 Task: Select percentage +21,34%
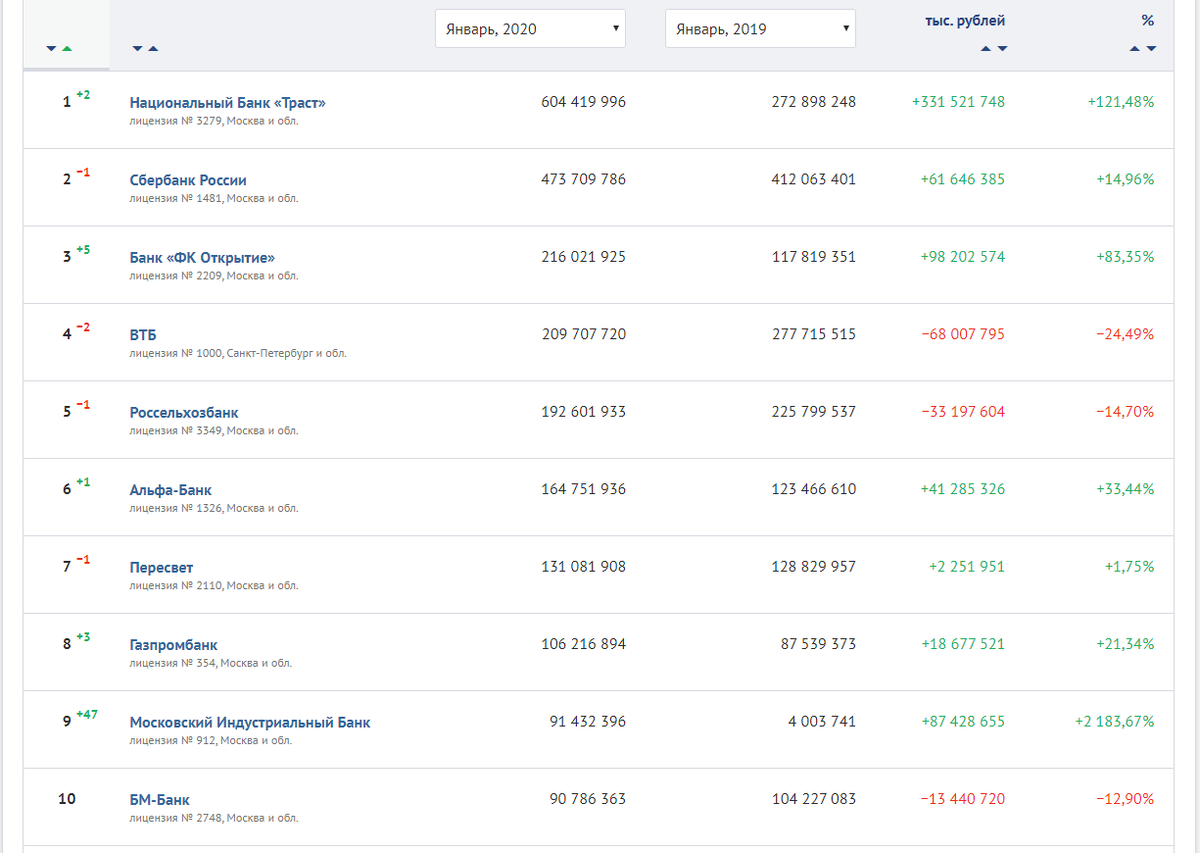pos(1125,645)
